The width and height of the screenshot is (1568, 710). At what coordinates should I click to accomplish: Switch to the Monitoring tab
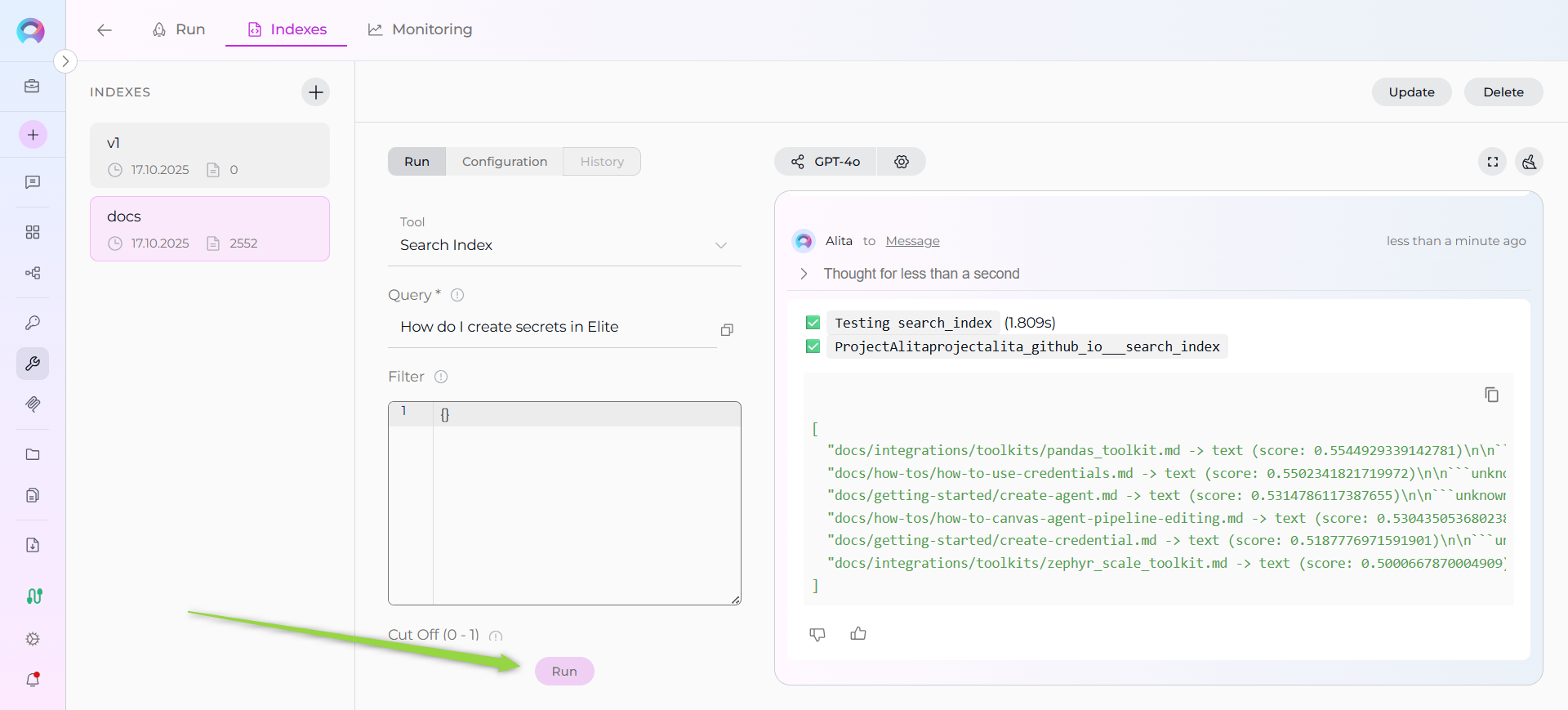click(420, 29)
